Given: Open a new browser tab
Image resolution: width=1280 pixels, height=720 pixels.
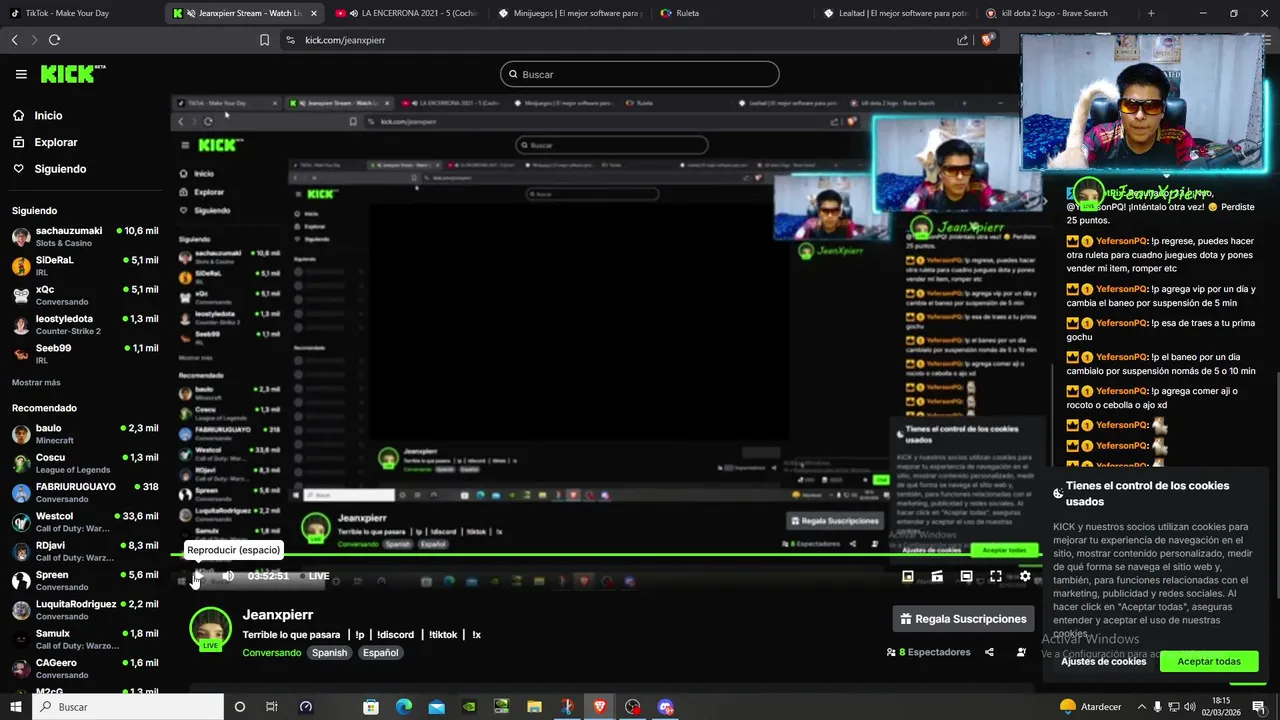Looking at the screenshot, I should 1151,13.
